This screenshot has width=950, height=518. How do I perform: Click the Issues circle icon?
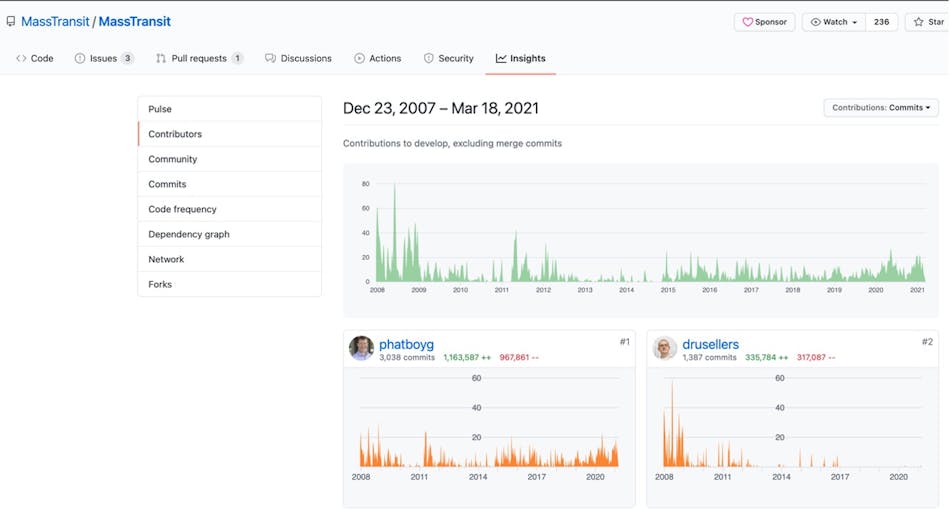80,58
